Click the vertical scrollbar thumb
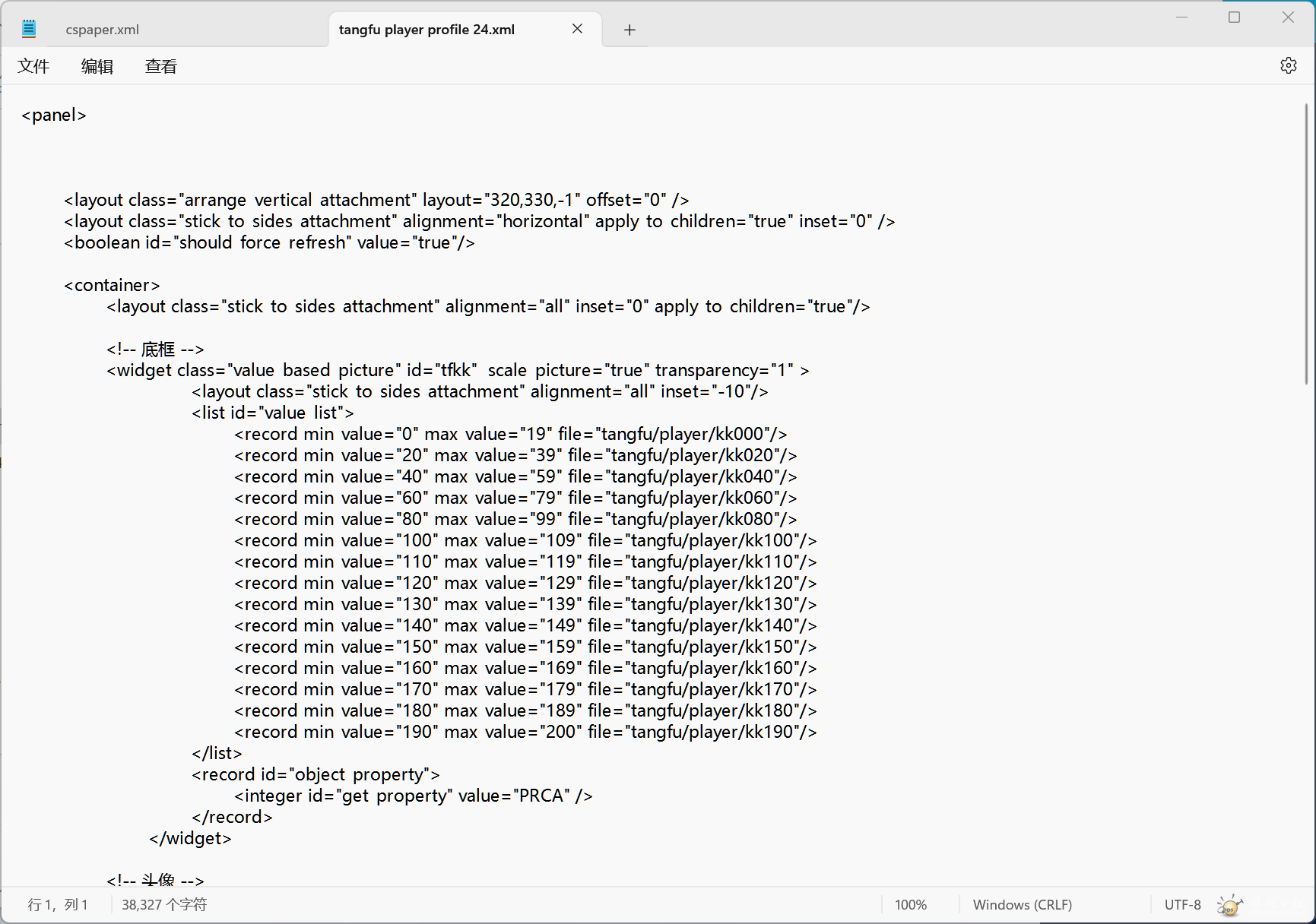The width and height of the screenshot is (1316, 924). point(1306,243)
